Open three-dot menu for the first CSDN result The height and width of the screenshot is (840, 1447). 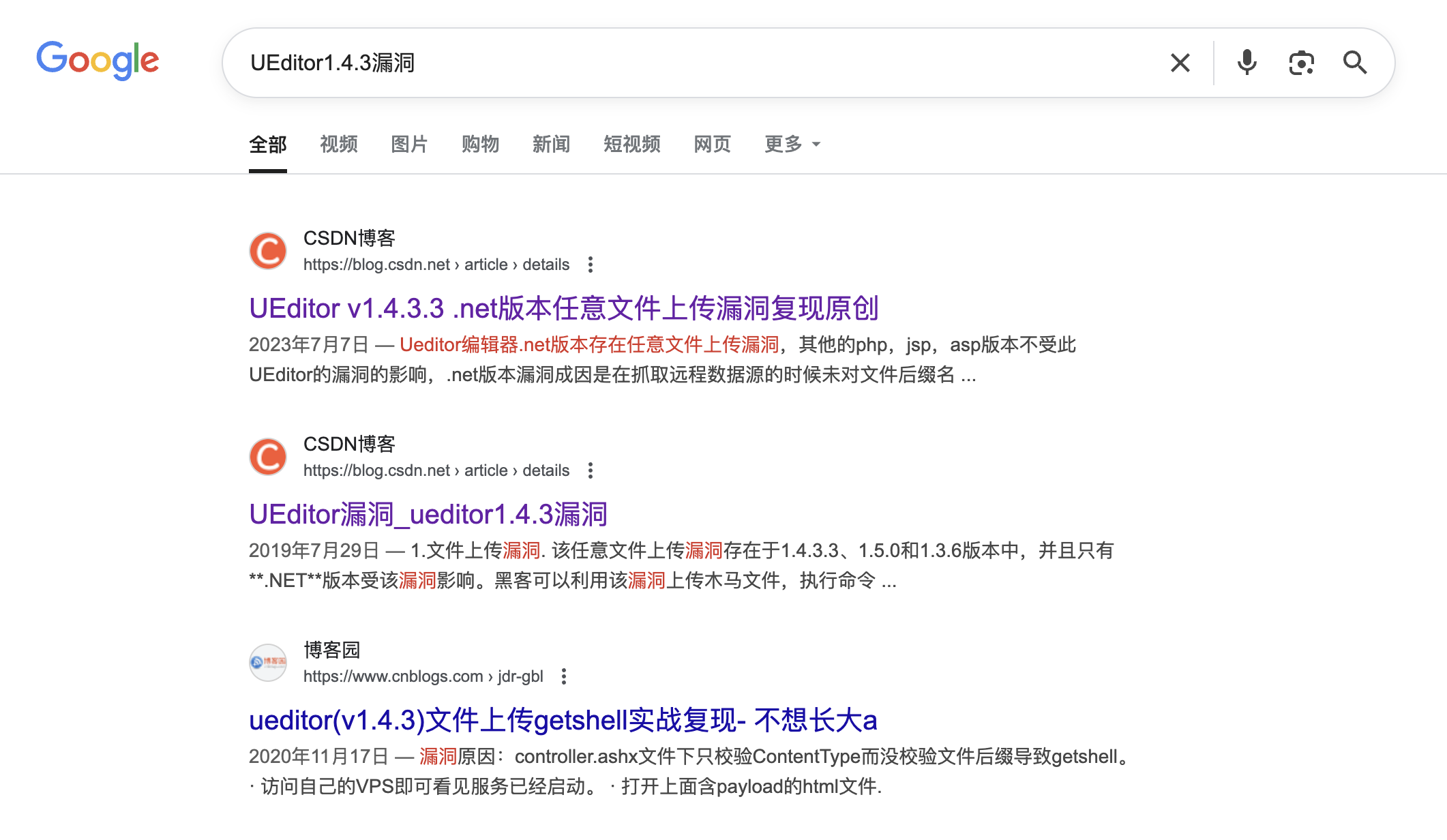pyautogui.click(x=591, y=265)
